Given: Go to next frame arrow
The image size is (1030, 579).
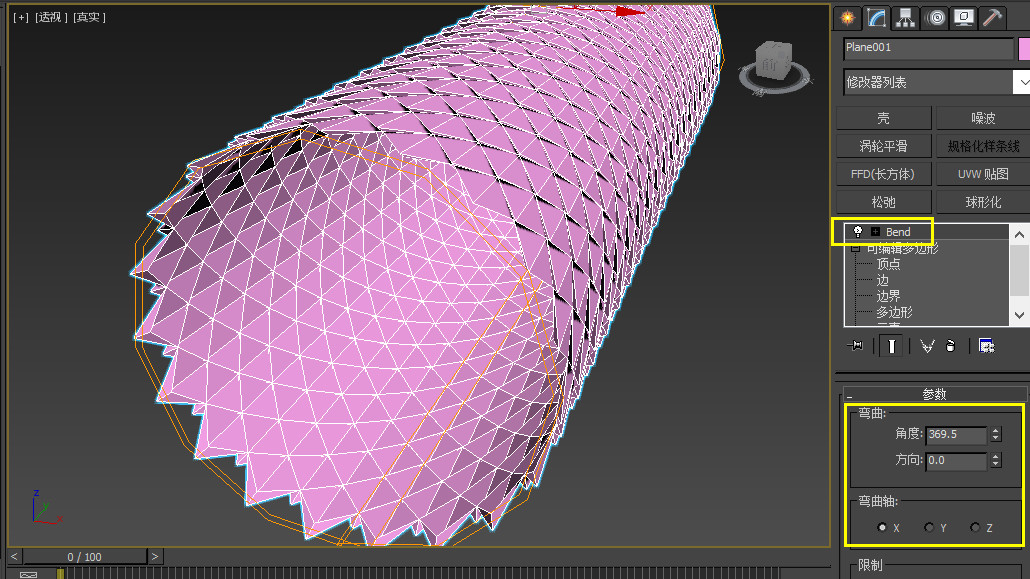Looking at the screenshot, I should pyautogui.click(x=155, y=557).
